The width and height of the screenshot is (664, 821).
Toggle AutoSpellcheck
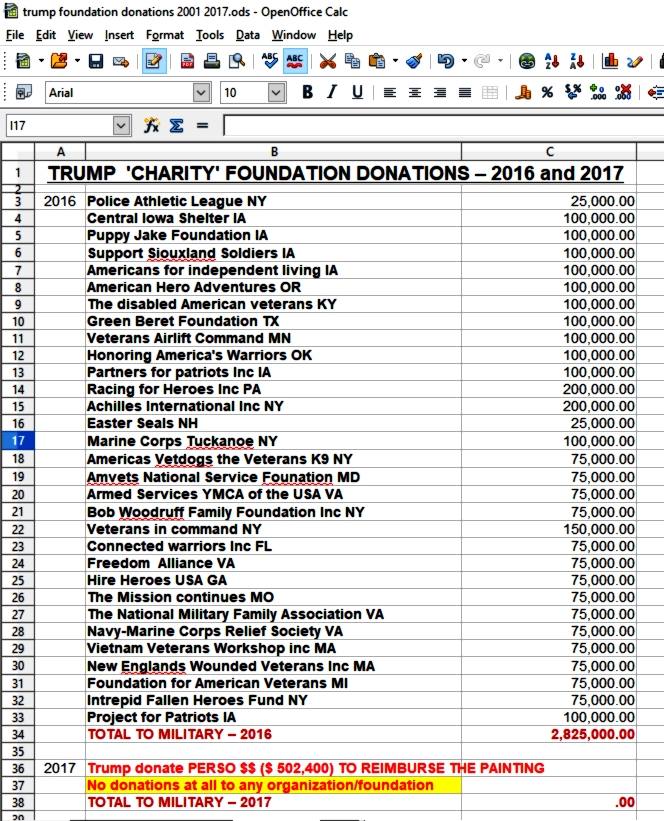tap(295, 61)
